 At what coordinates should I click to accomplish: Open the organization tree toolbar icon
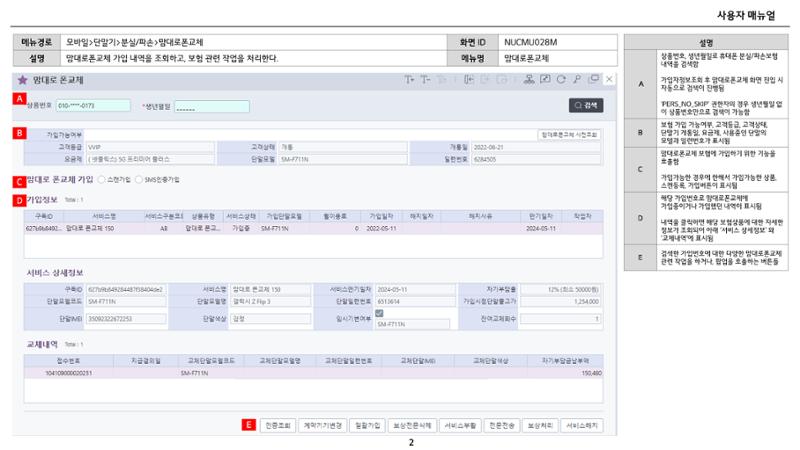point(529,79)
